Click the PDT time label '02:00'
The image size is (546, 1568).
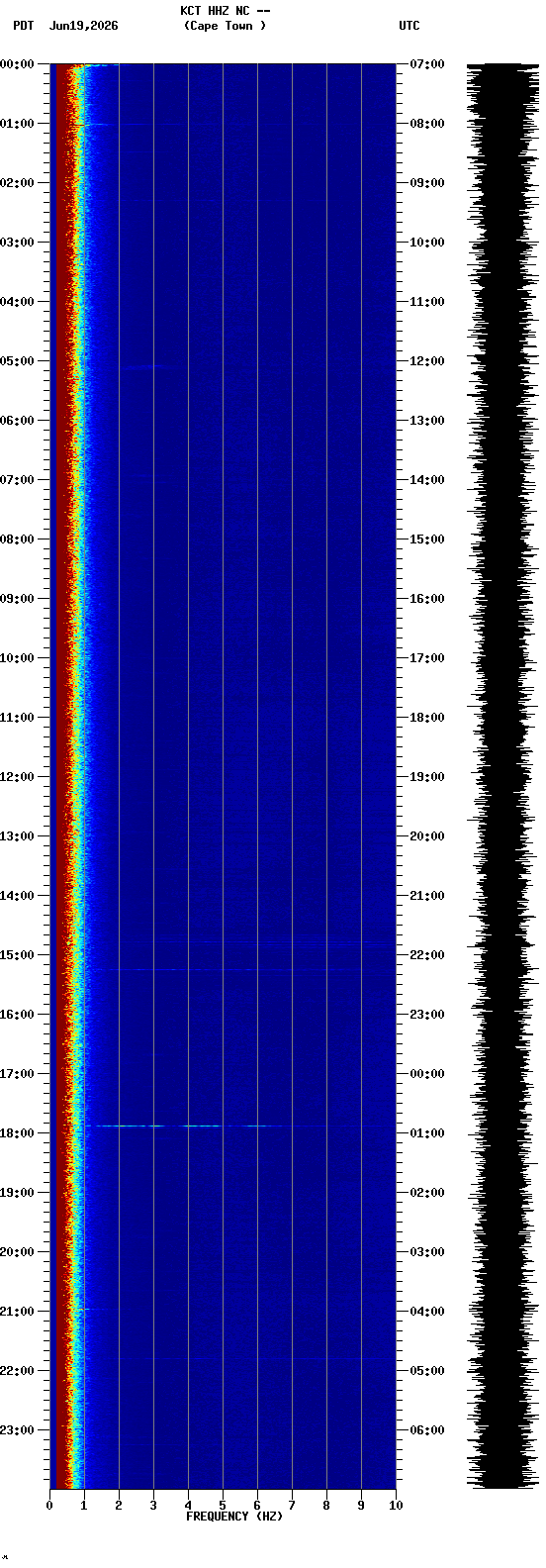(x=17, y=183)
